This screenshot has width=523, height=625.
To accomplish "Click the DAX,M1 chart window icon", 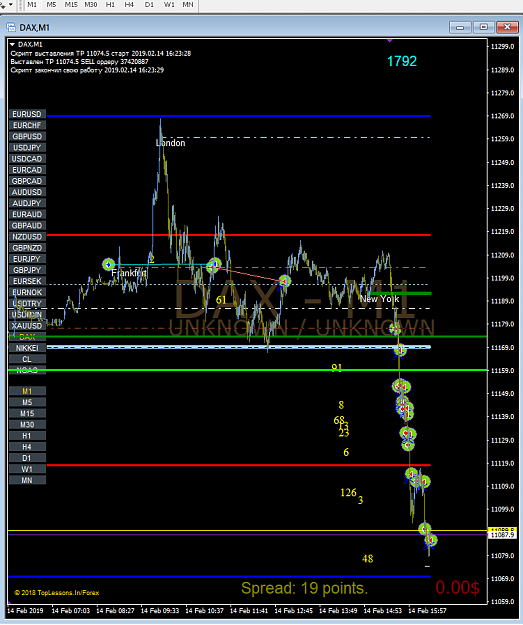I will click(11, 28).
